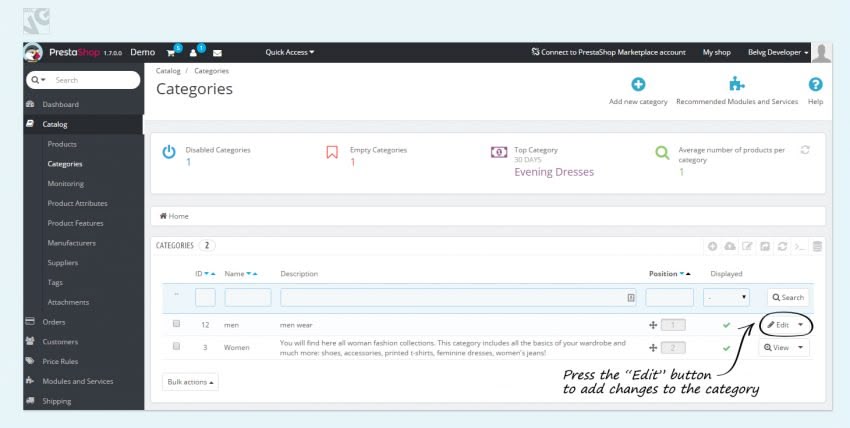Open the Bulk actions dropdown
Image resolution: width=850 pixels, height=428 pixels.
[x=190, y=382]
